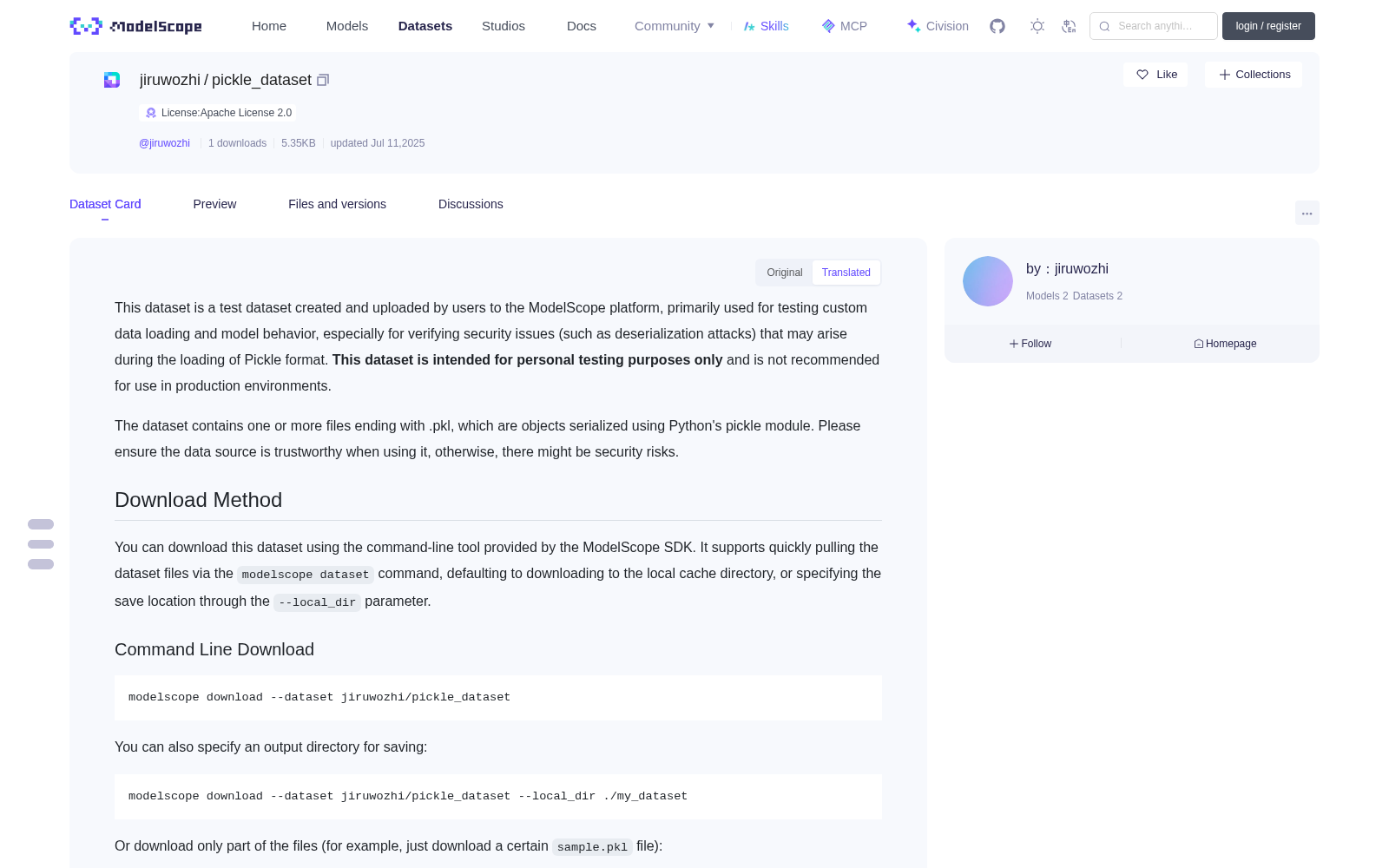Viewport: 1389px width, 868px height.
Task: Click the login / register button
Action: (x=1268, y=26)
